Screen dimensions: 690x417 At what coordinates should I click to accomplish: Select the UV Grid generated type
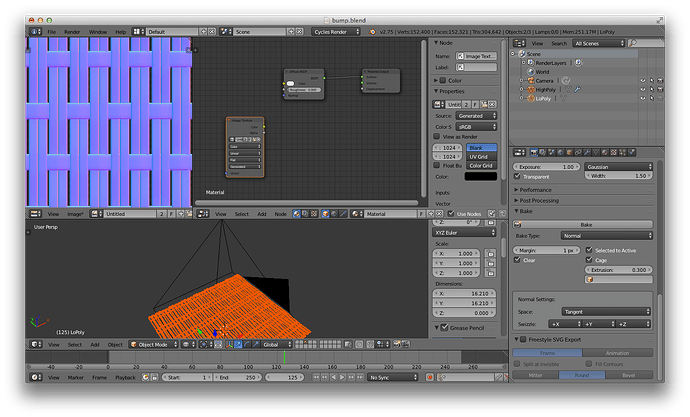click(481, 157)
